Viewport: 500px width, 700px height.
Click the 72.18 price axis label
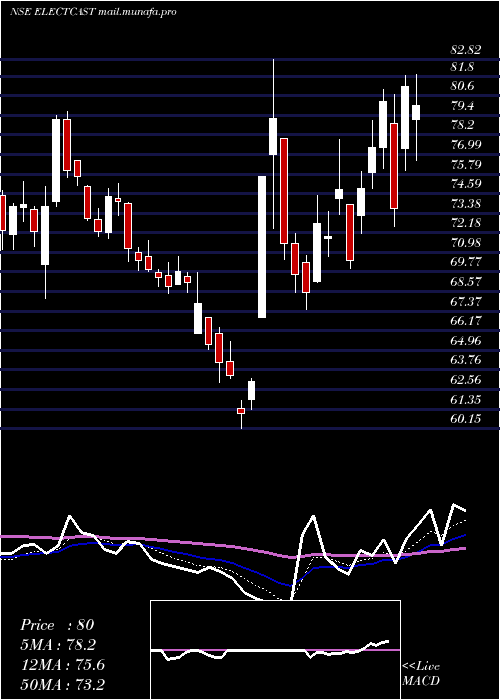pyautogui.click(x=466, y=223)
